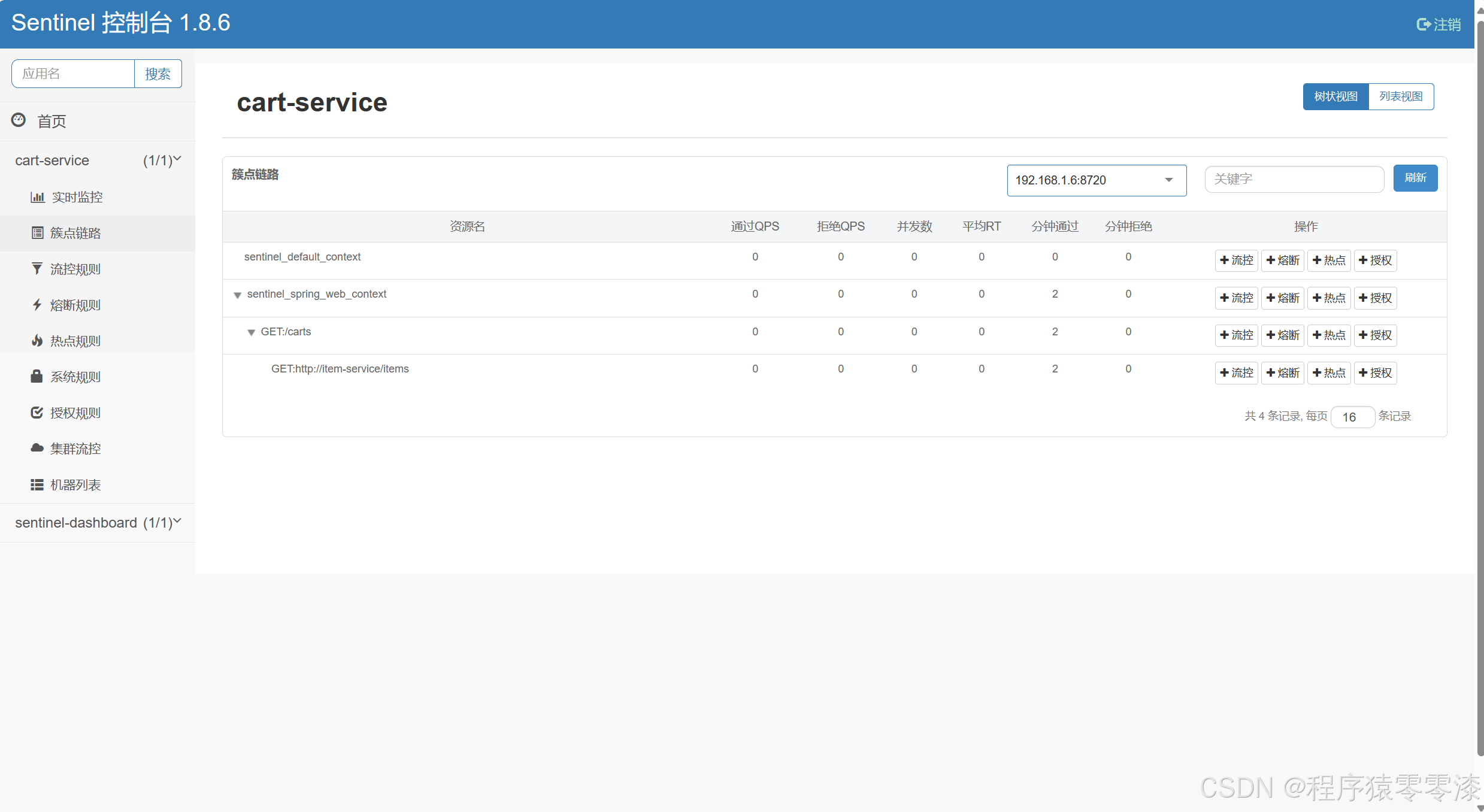Add 熔断 rule for GET:/carts
The width and height of the screenshot is (1484, 812).
tap(1283, 335)
